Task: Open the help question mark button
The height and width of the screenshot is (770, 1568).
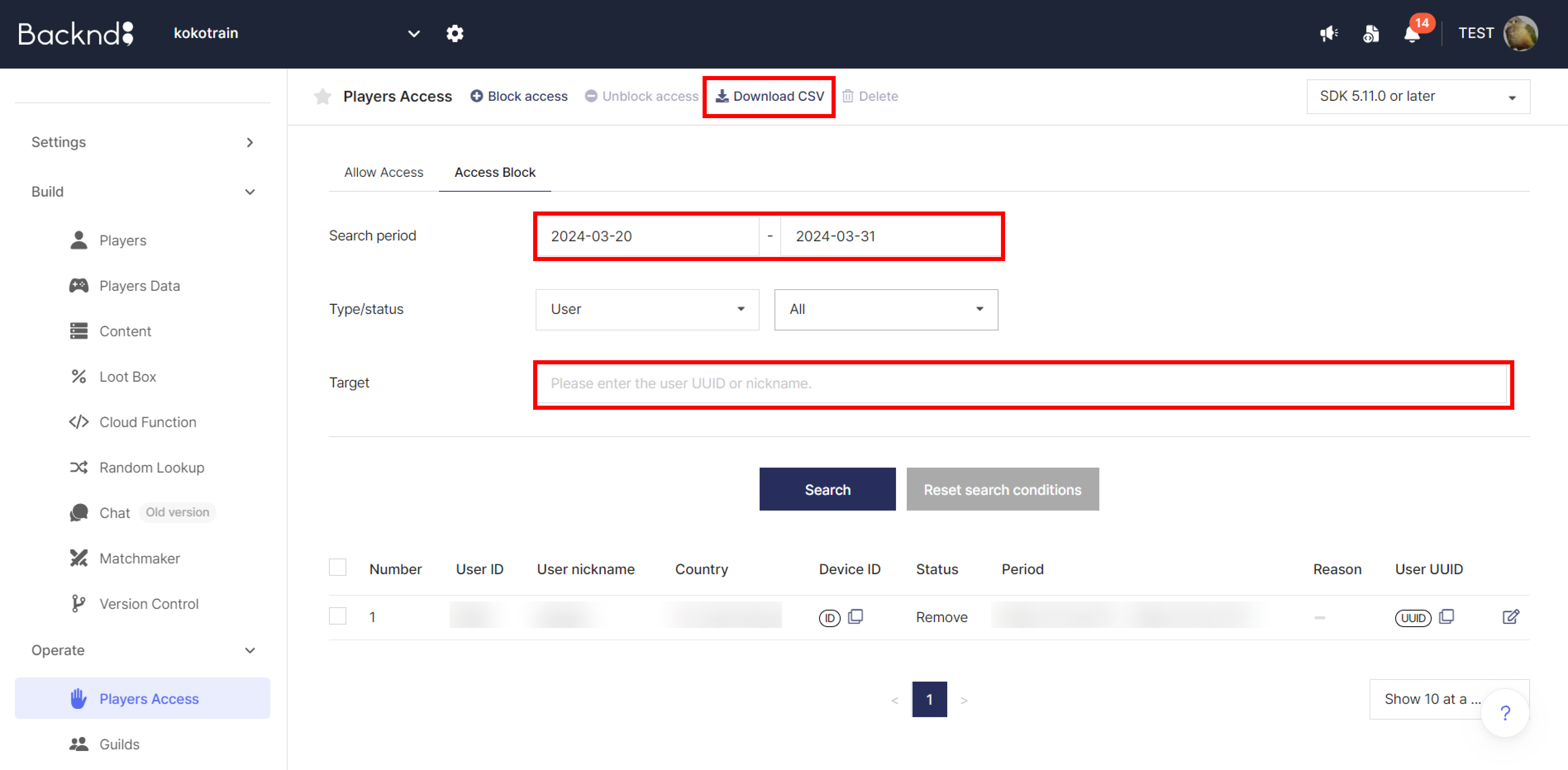Action: (1505, 713)
